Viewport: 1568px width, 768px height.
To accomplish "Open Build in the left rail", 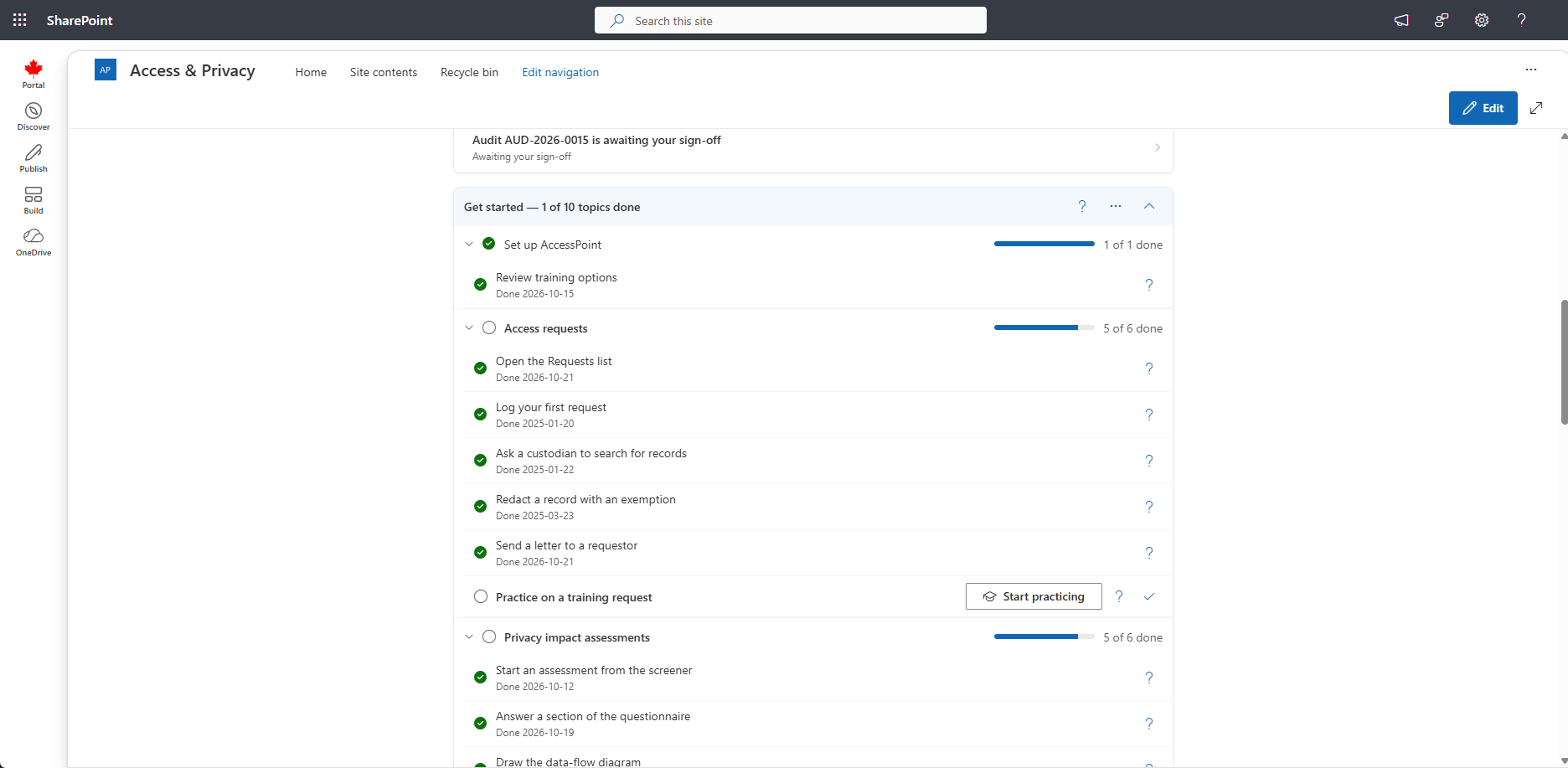I will [x=34, y=200].
